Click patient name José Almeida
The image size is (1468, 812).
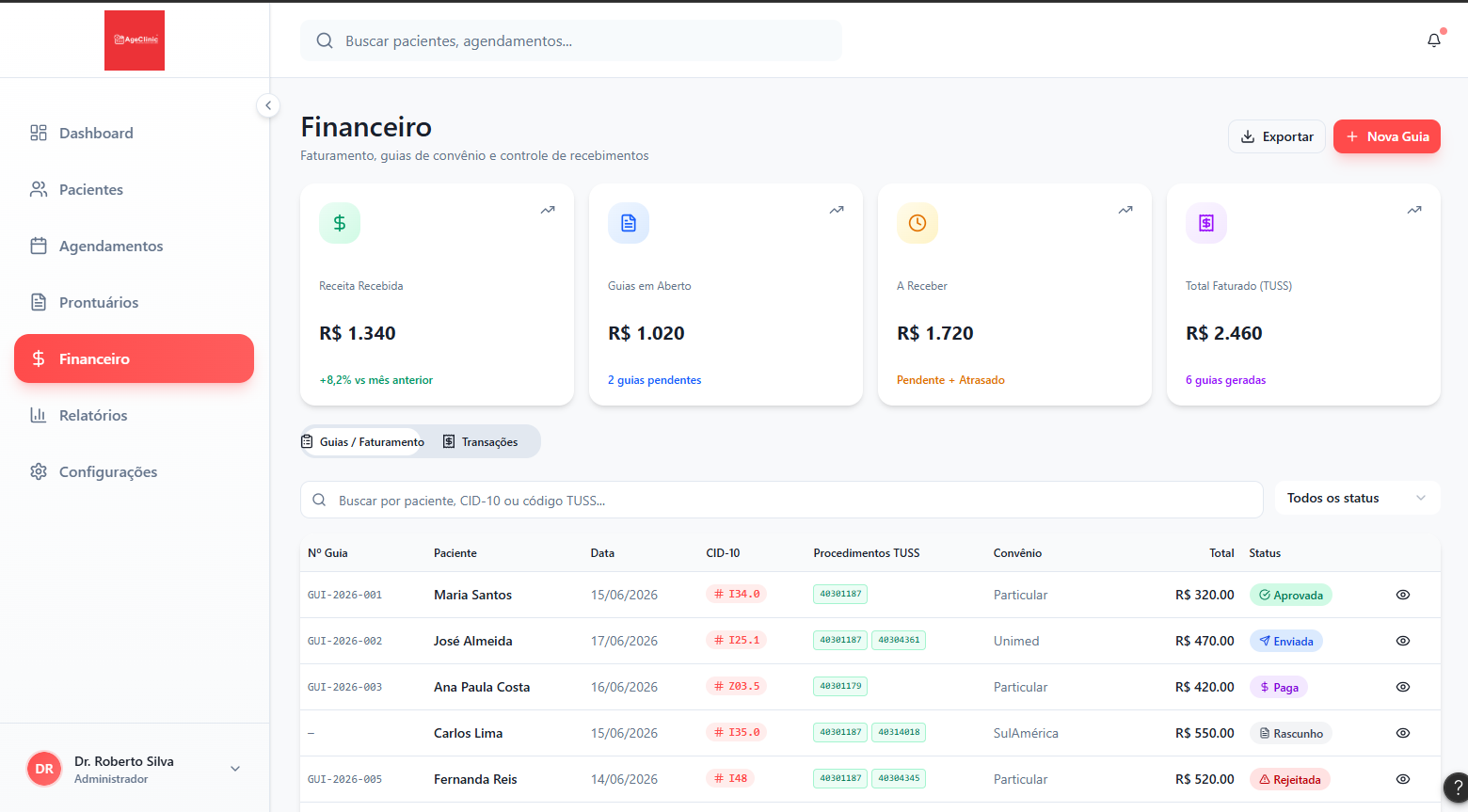(x=473, y=641)
